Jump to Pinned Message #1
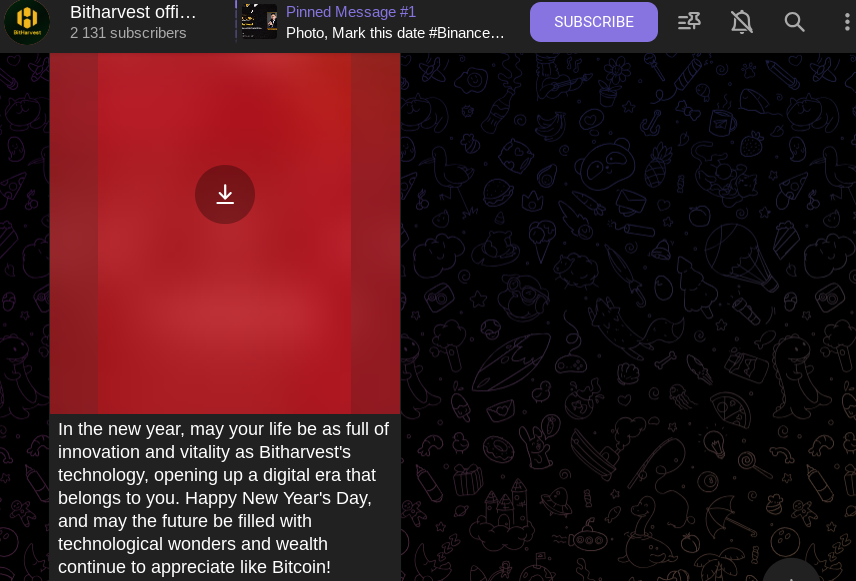The height and width of the screenshot is (581, 856). [350, 11]
